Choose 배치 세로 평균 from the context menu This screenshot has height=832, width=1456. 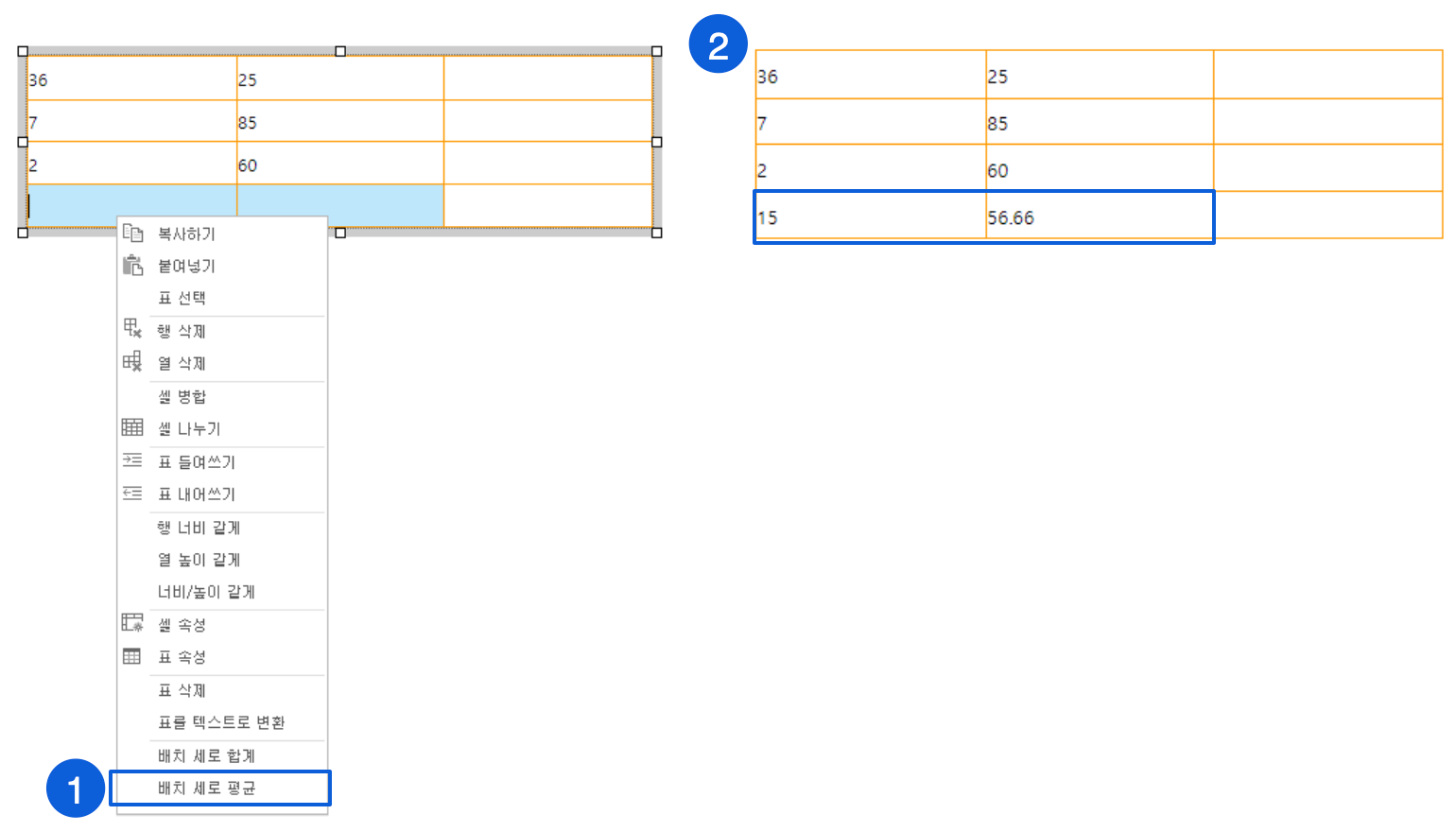tap(207, 789)
